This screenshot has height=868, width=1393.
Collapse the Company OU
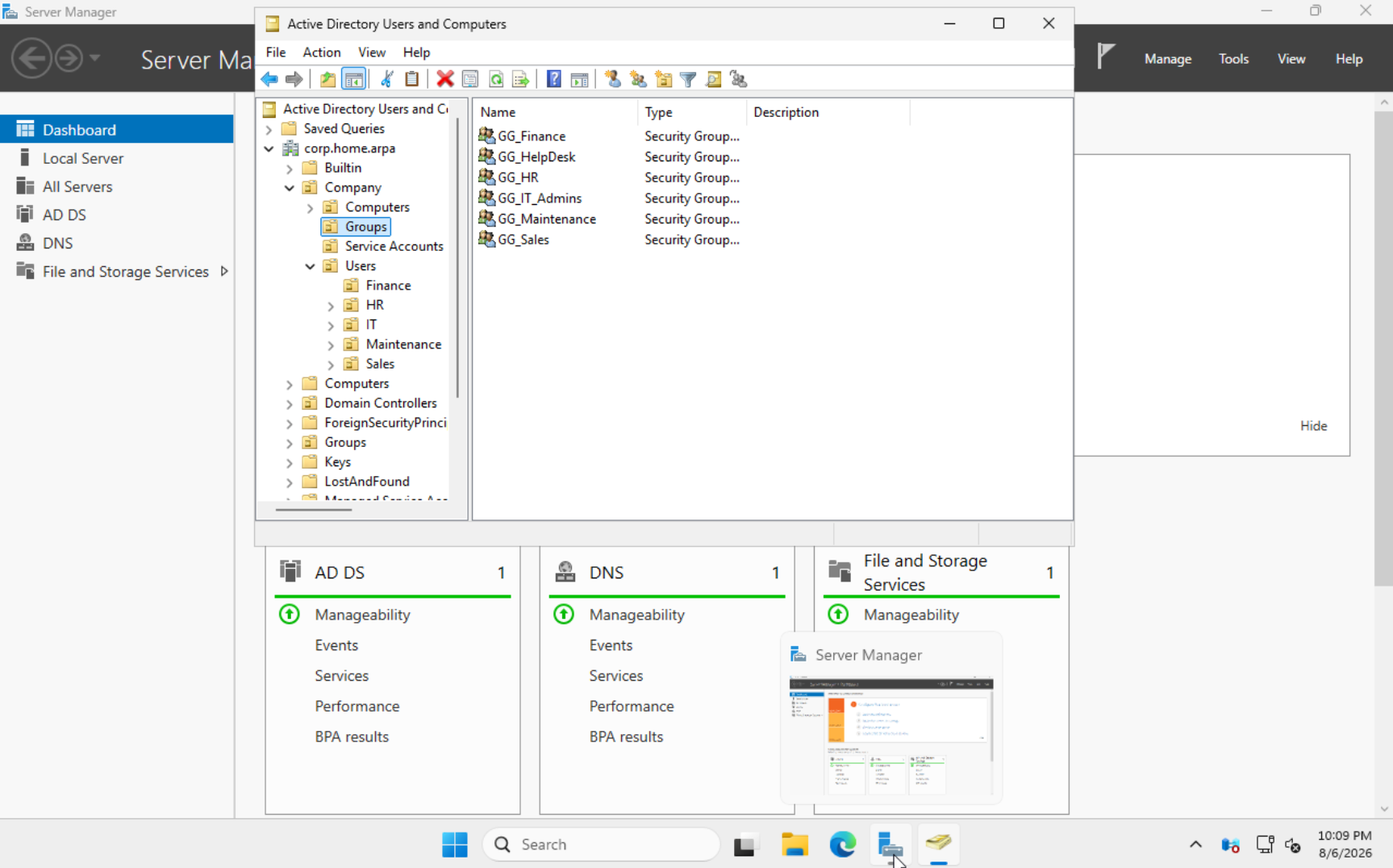pos(290,188)
